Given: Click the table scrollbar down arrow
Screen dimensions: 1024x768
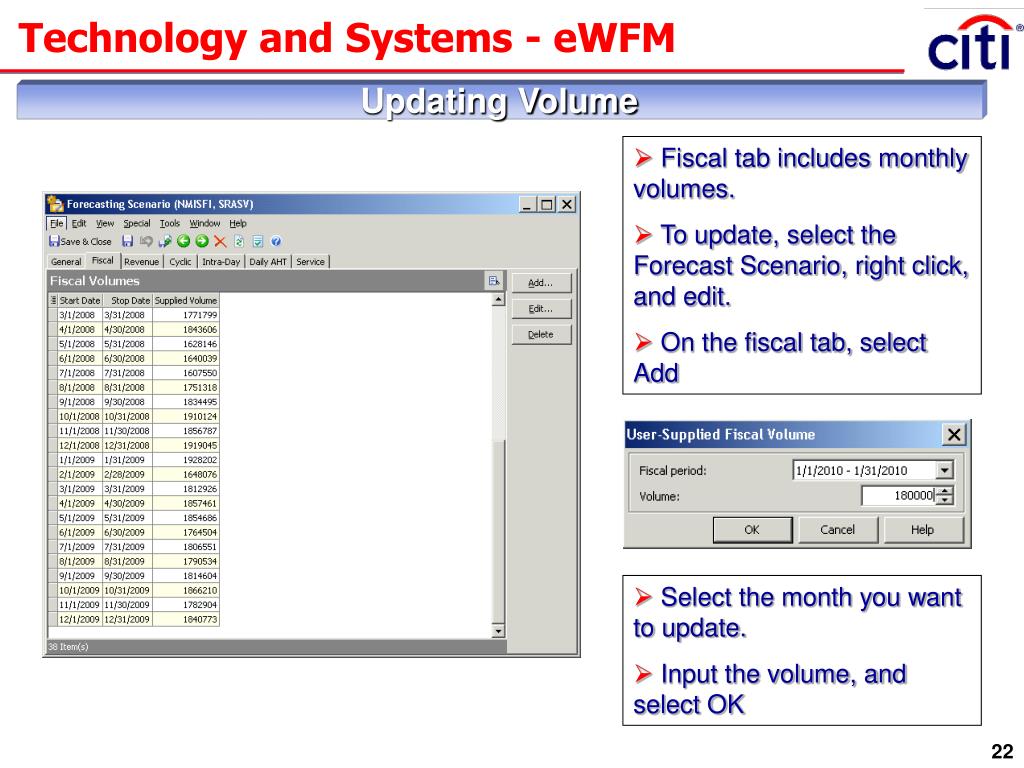Looking at the screenshot, I should pyautogui.click(x=498, y=631).
